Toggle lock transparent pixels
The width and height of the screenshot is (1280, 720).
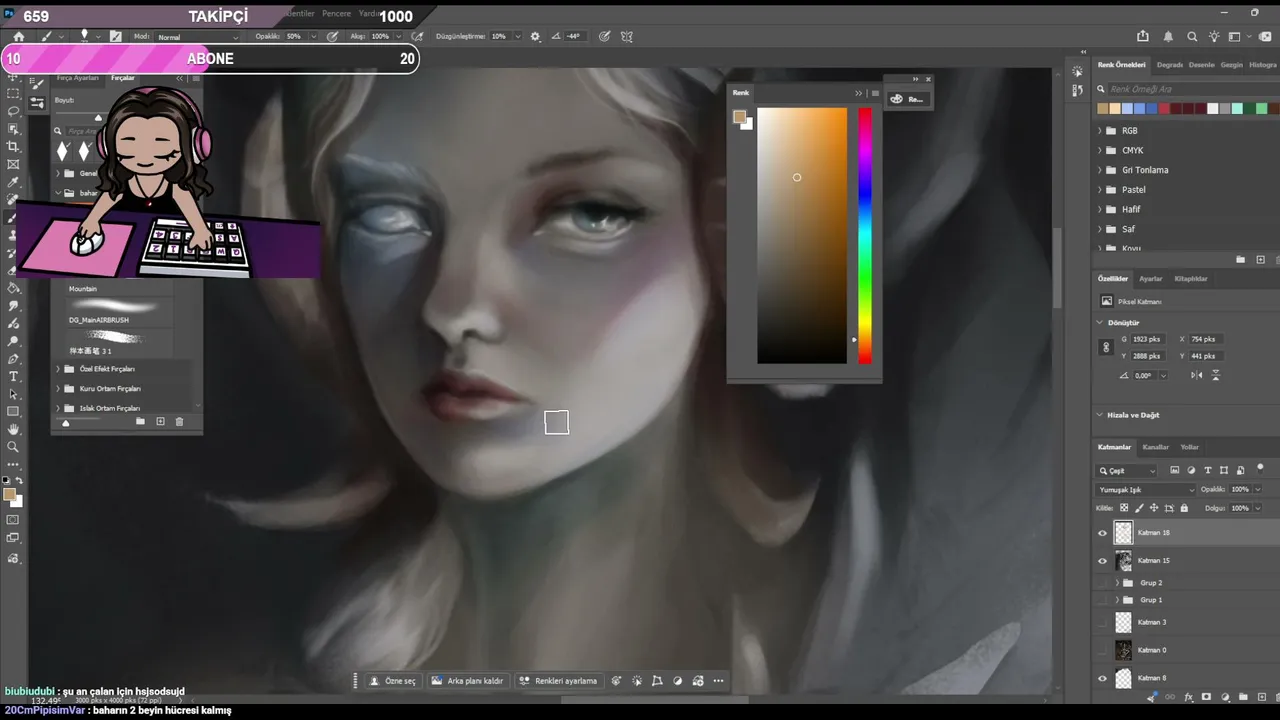[1124, 508]
